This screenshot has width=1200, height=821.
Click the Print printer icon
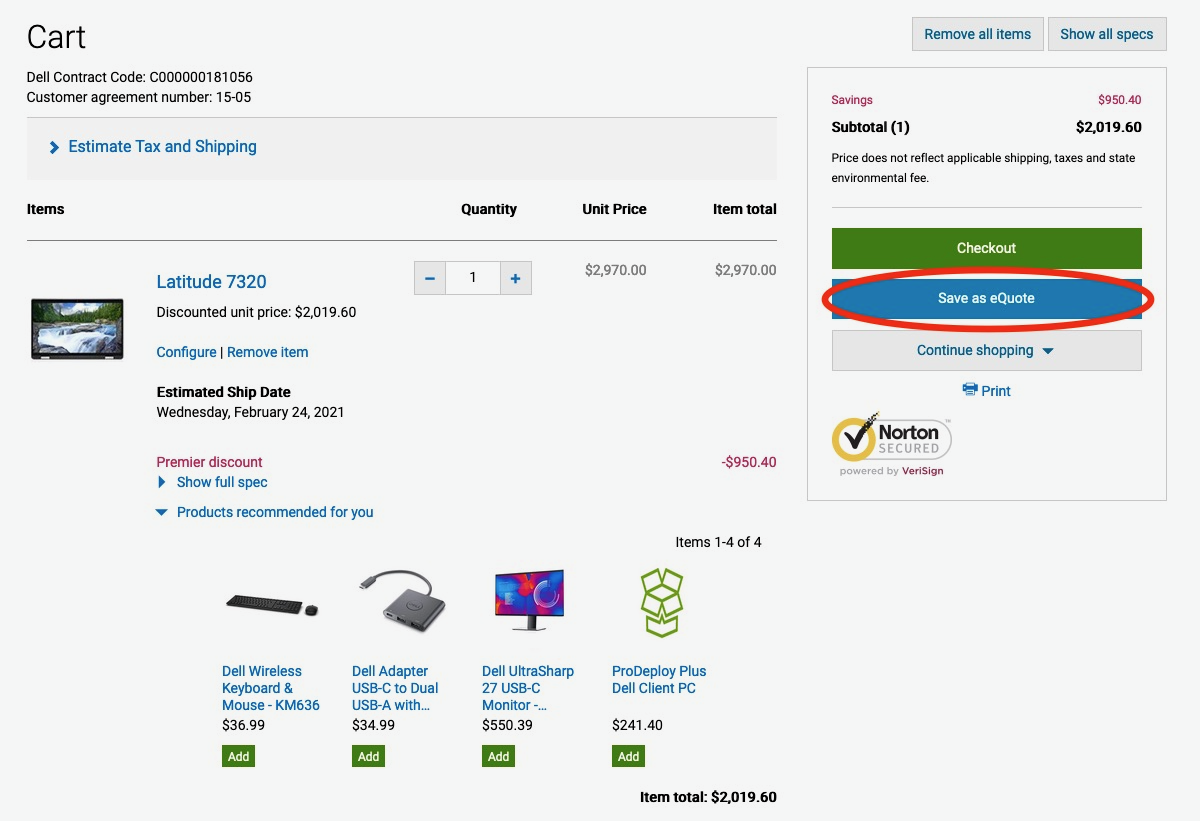[969, 390]
